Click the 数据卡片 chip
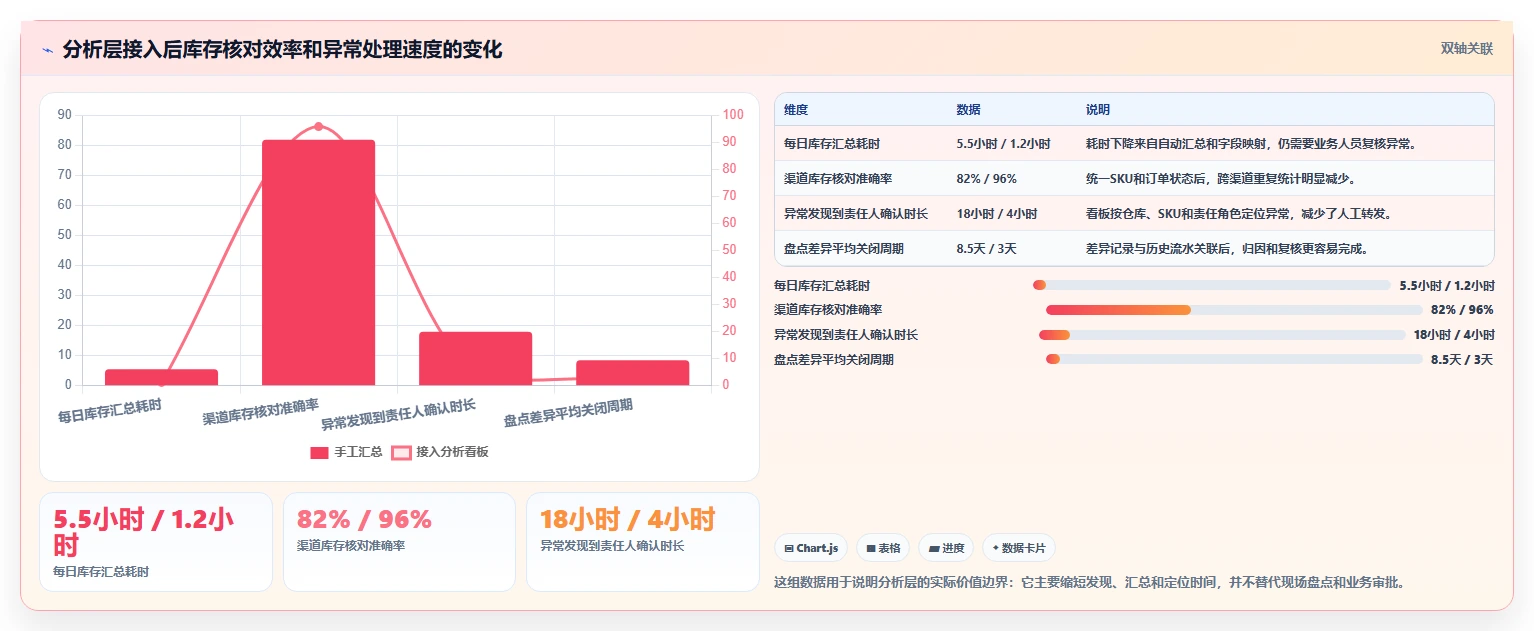The image size is (1534, 631). [x=1019, y=548]
